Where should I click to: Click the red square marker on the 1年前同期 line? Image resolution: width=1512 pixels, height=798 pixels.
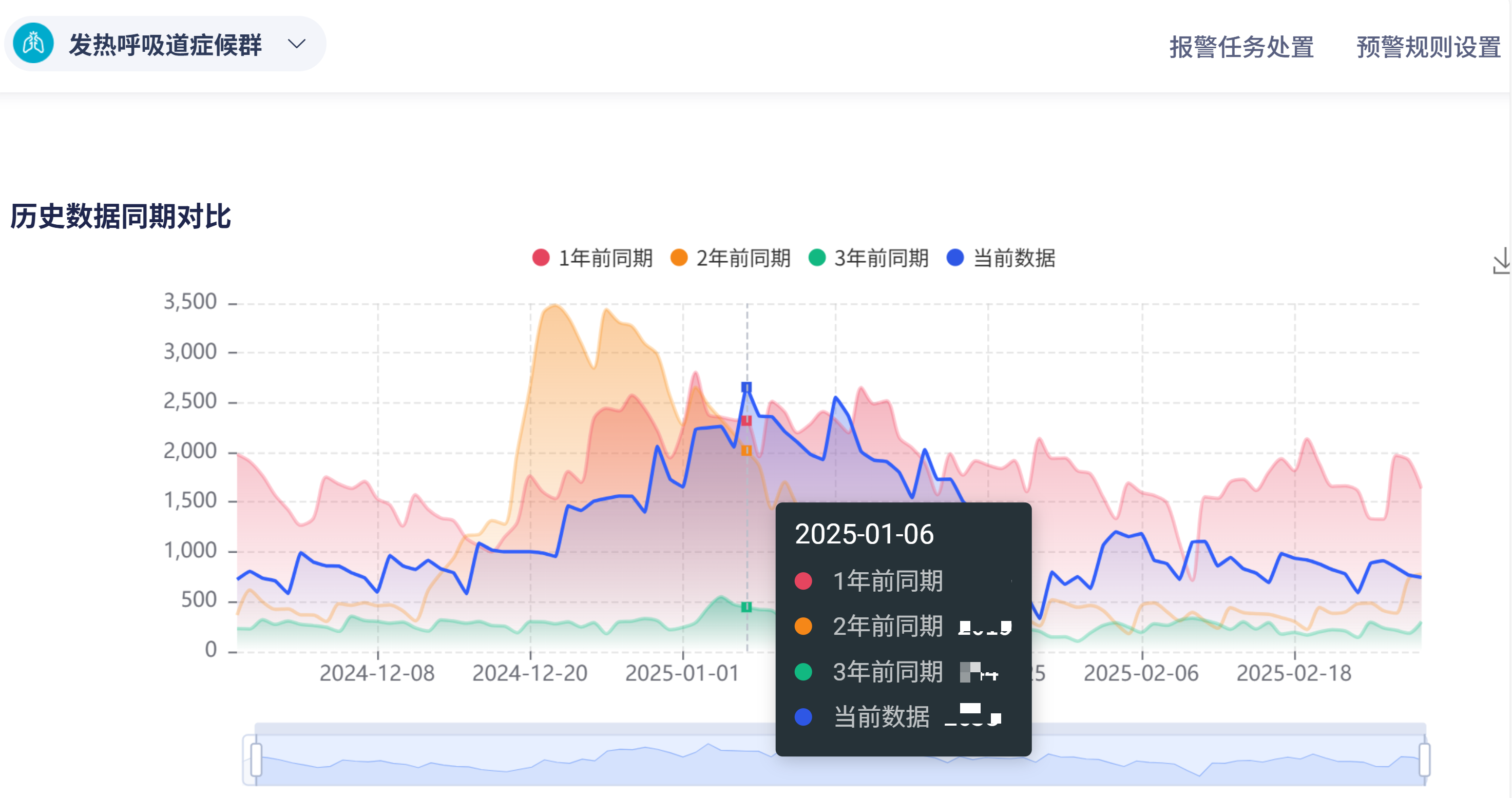point(746,421)
